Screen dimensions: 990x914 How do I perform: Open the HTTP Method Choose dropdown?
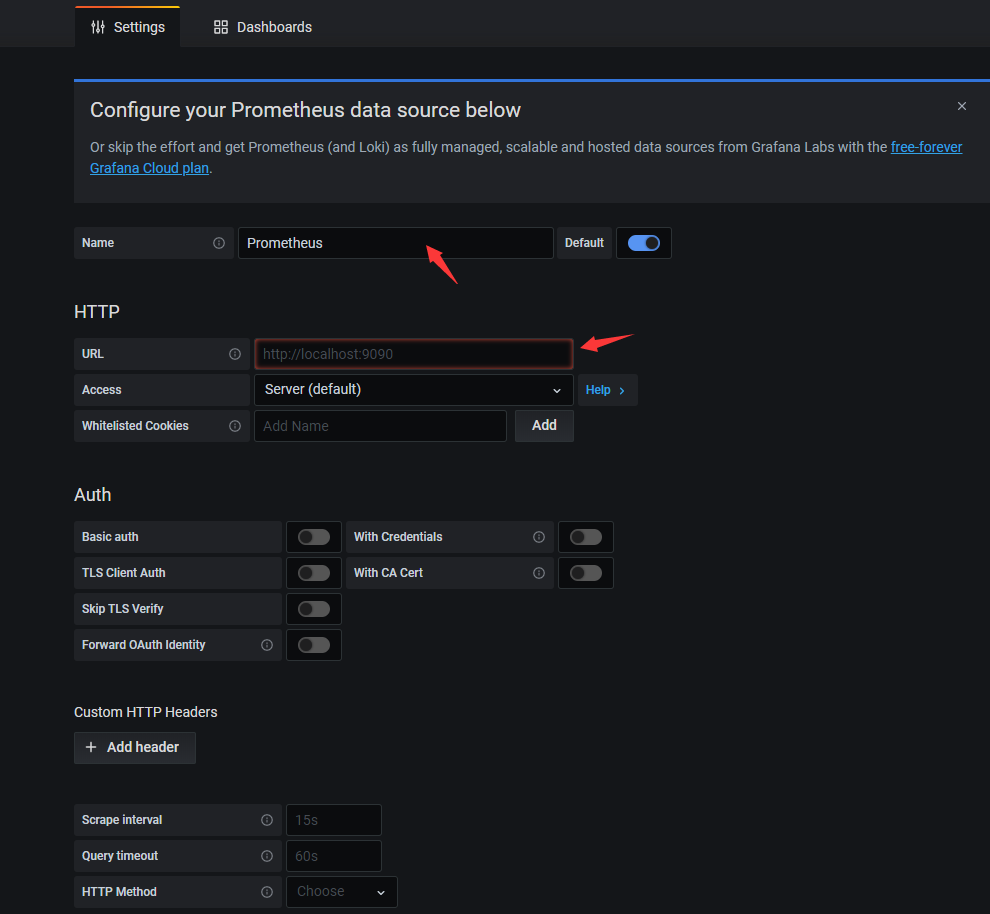(341, 892)
